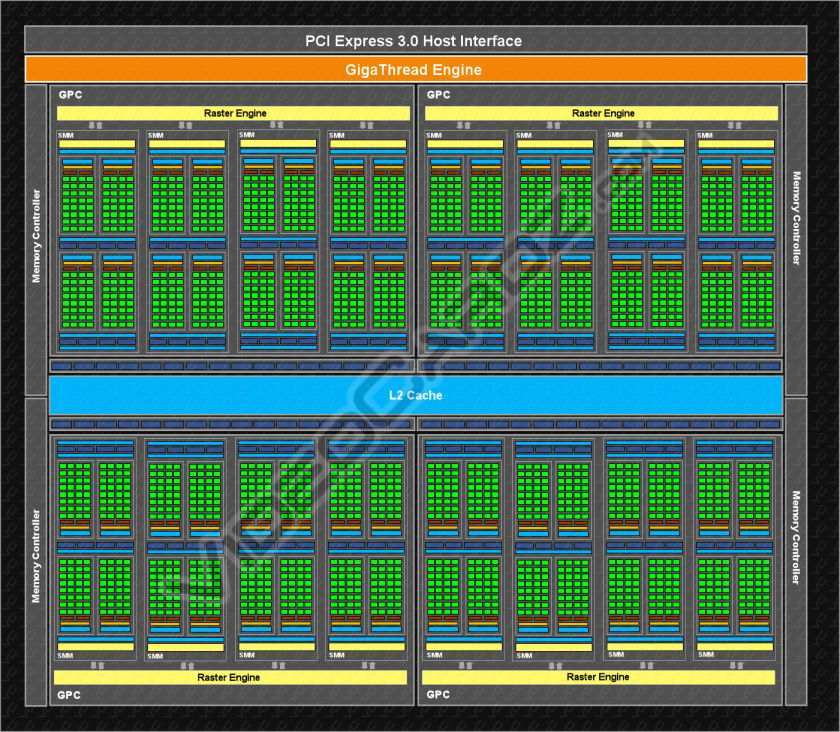Select the lower-right Memory Controller block
This screenshot has width=840, height=732.
click(x=796, y=552)
